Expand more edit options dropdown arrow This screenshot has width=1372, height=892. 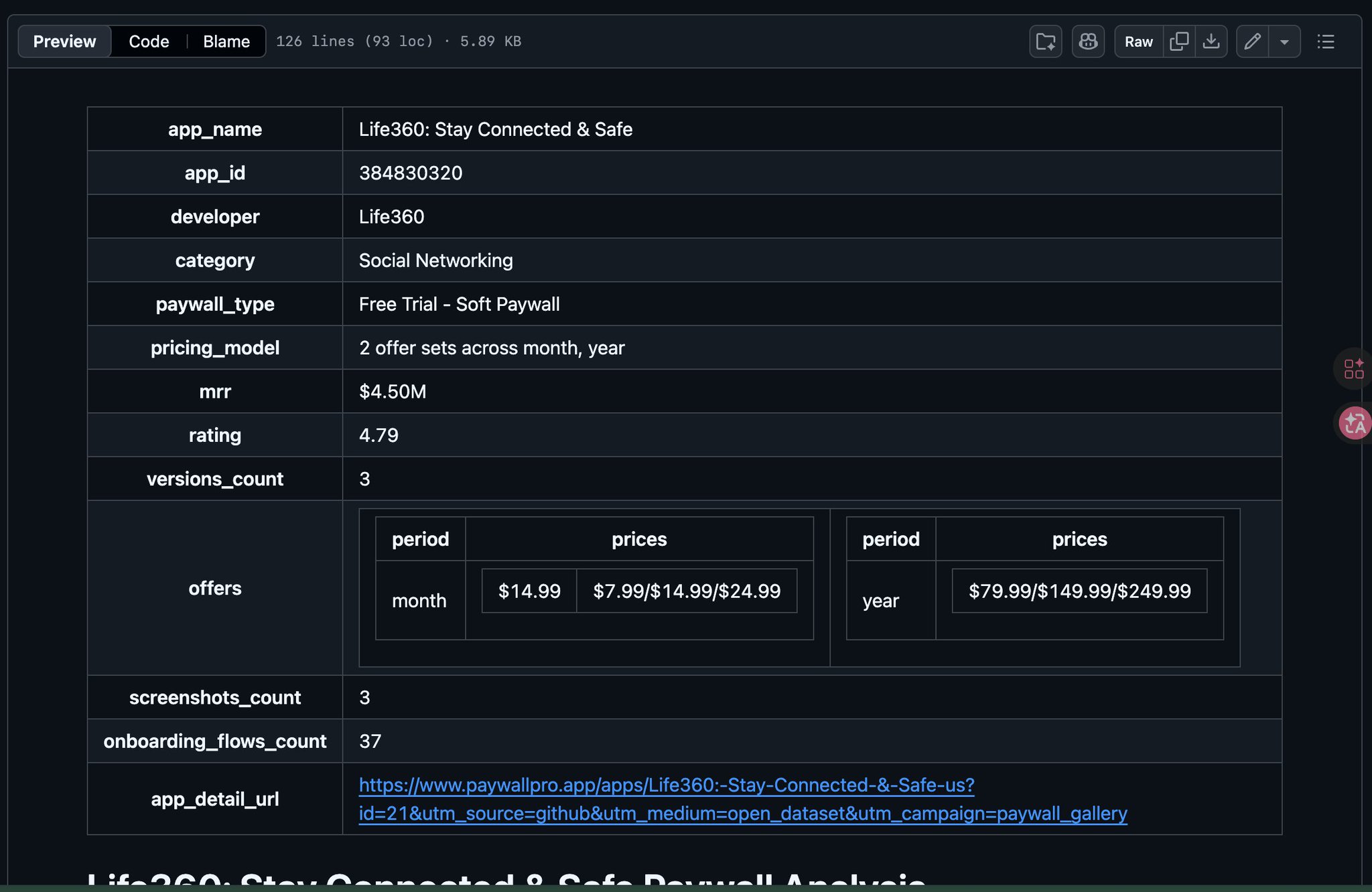pos(1284,42)
